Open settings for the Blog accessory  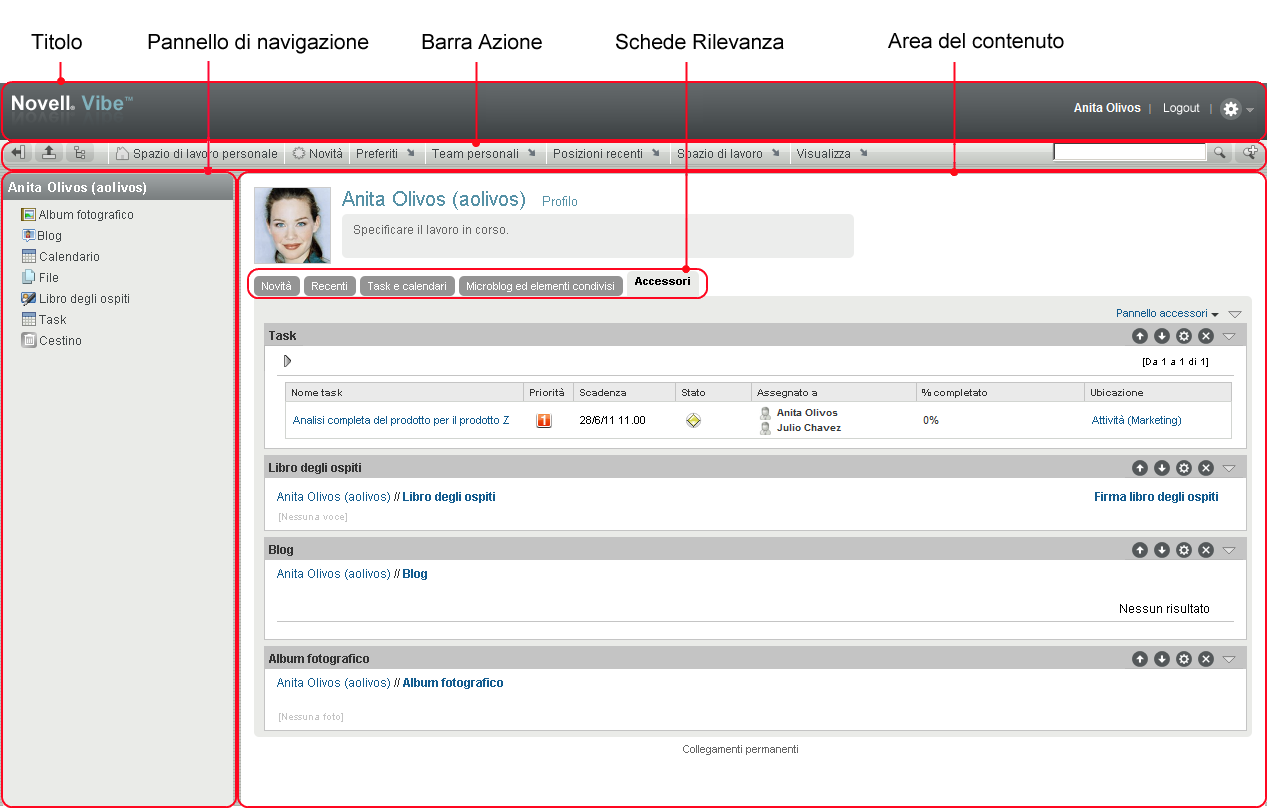pos(1184,550)
